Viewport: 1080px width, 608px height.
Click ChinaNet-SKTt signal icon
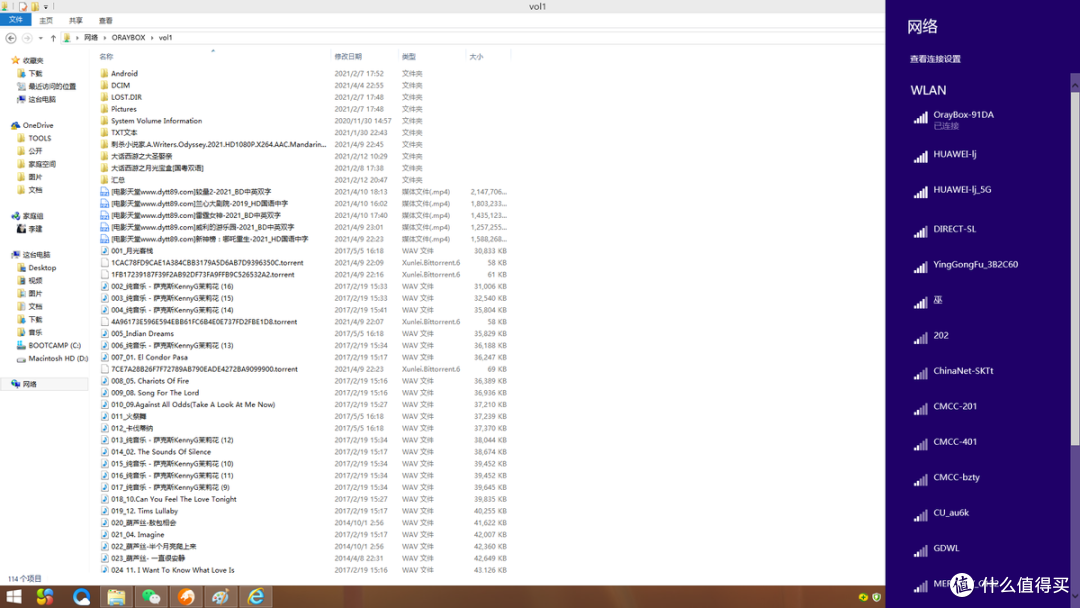921,374
